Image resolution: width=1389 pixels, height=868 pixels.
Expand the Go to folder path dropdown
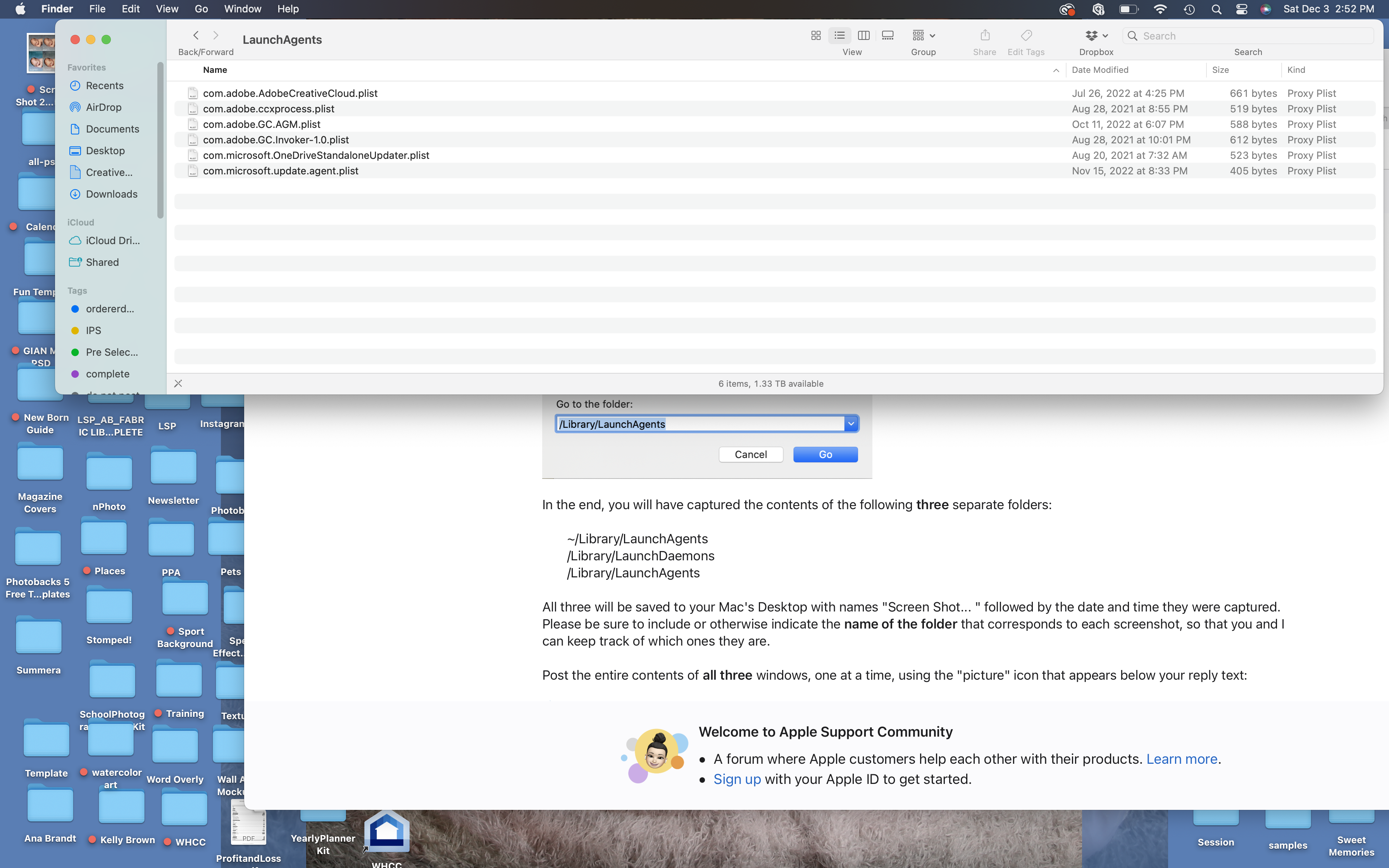pos(851,424)
